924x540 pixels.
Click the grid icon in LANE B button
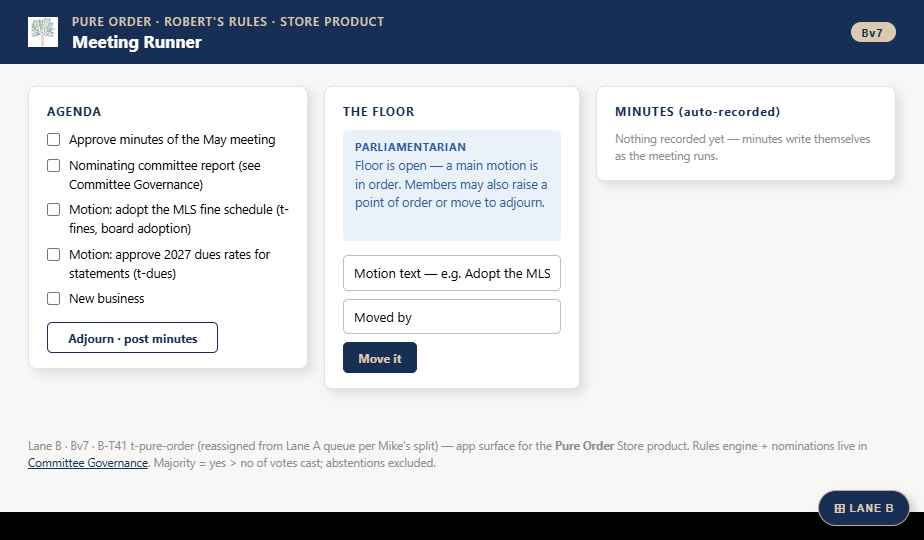coord(840,508)
